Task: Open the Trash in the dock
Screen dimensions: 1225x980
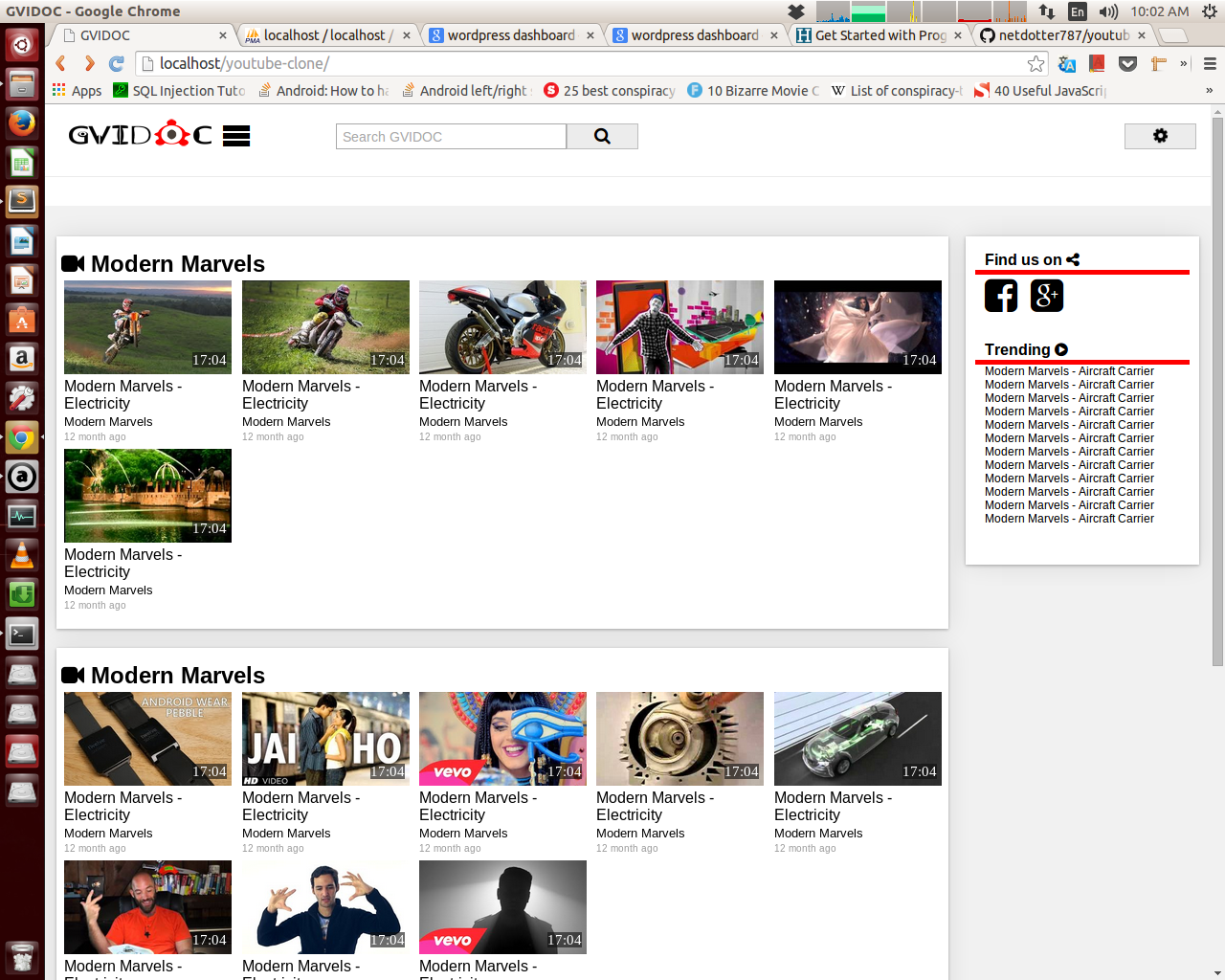Action: 22,956
